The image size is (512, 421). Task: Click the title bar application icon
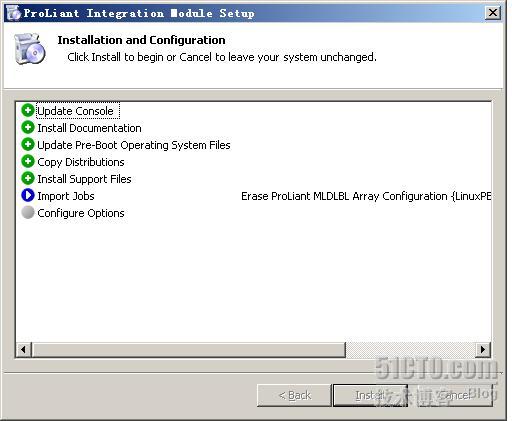point(13,13)
